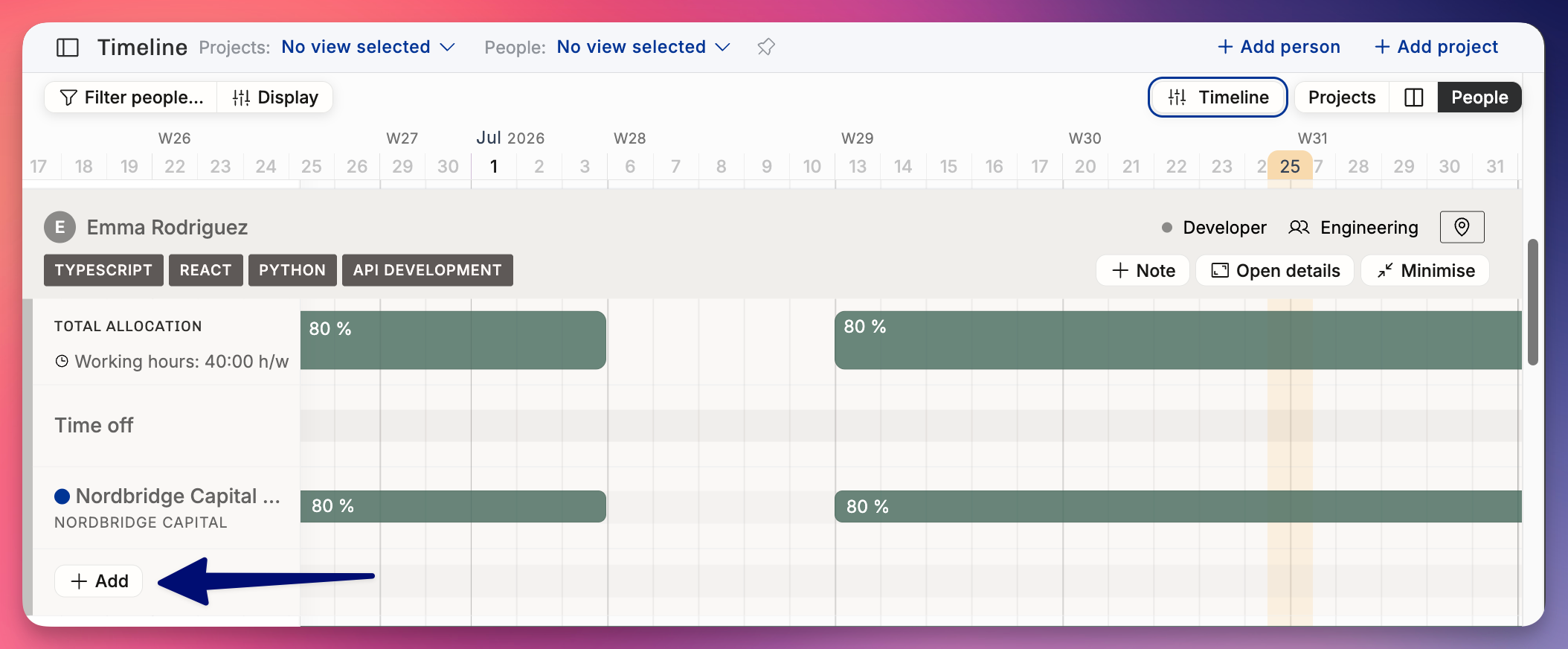The height and width of the screenshot is (649, 1568).
Task: Open the Filter people funnel
Action: click(x=131, y=97)
